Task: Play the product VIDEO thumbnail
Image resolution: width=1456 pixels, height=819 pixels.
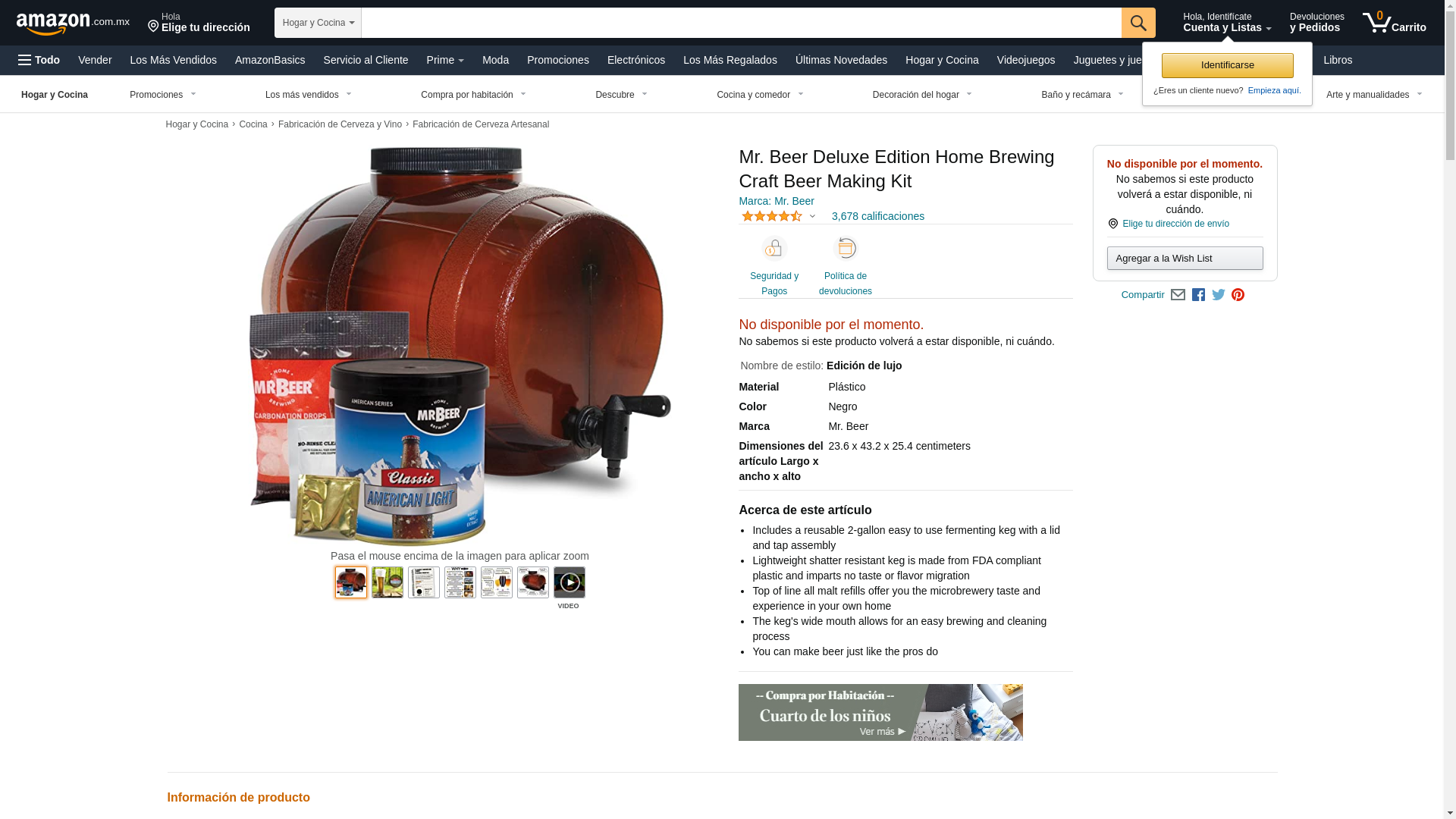Action: (x=570, y=582)
